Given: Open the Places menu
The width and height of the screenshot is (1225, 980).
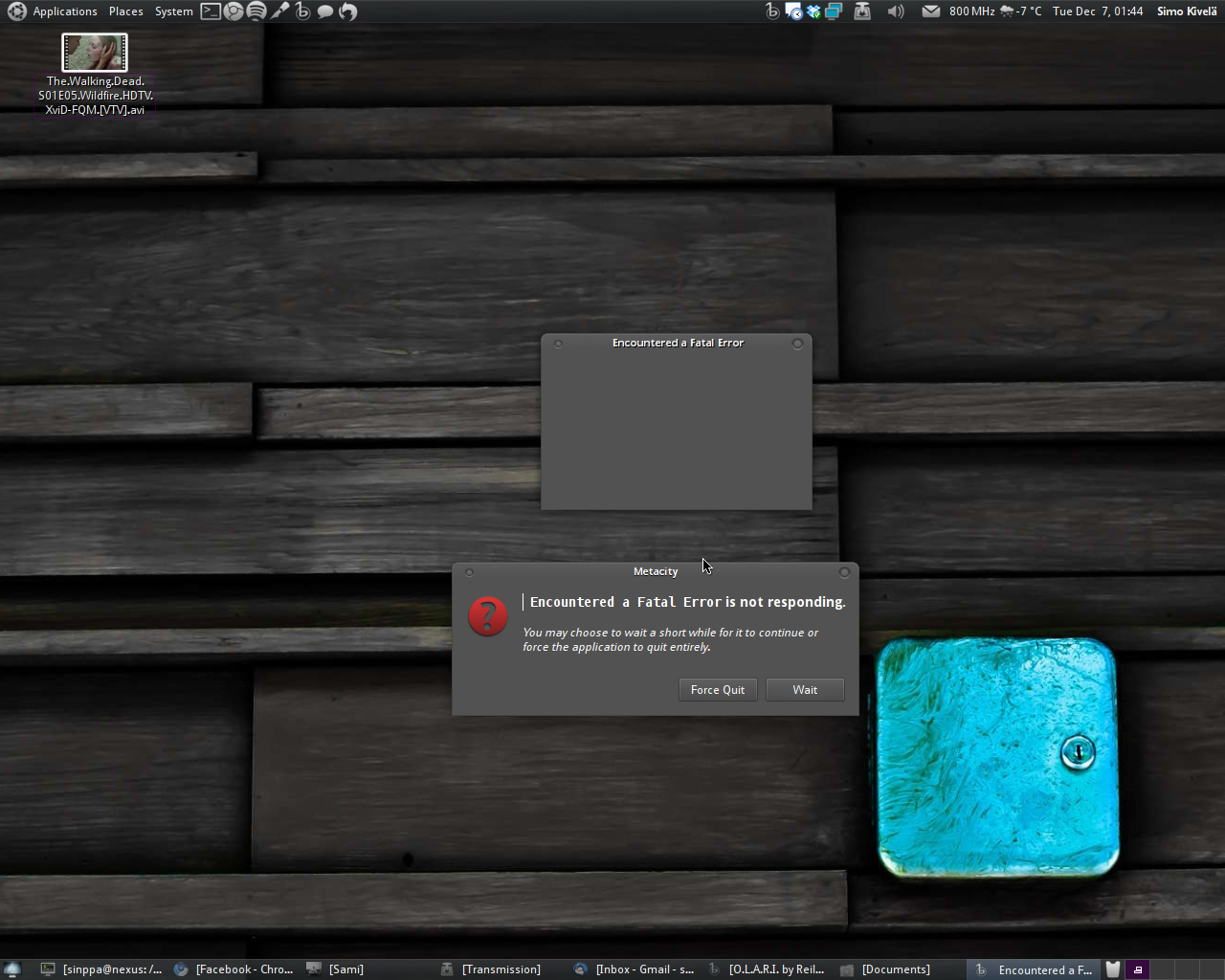Looking at the screenshot, I should coord(125,11).
